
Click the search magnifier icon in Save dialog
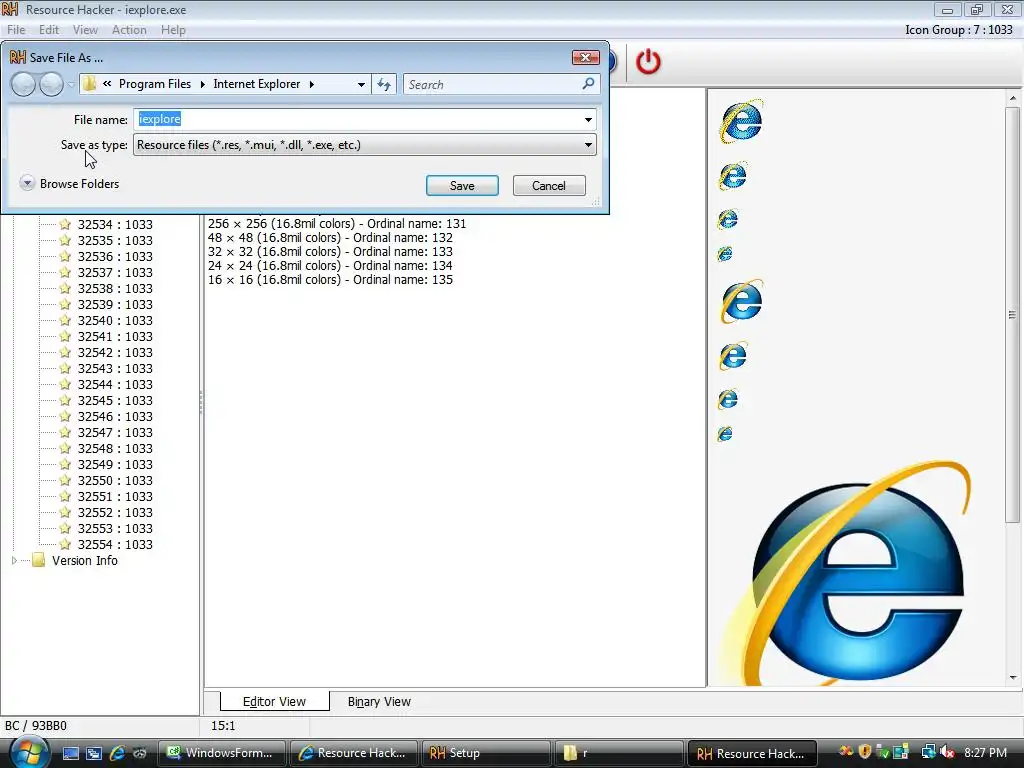[x=588, y=84]
